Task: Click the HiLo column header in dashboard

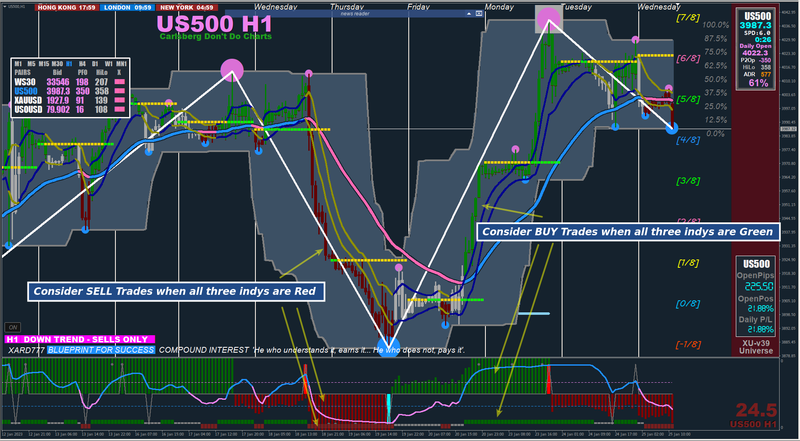Action: 102,72
